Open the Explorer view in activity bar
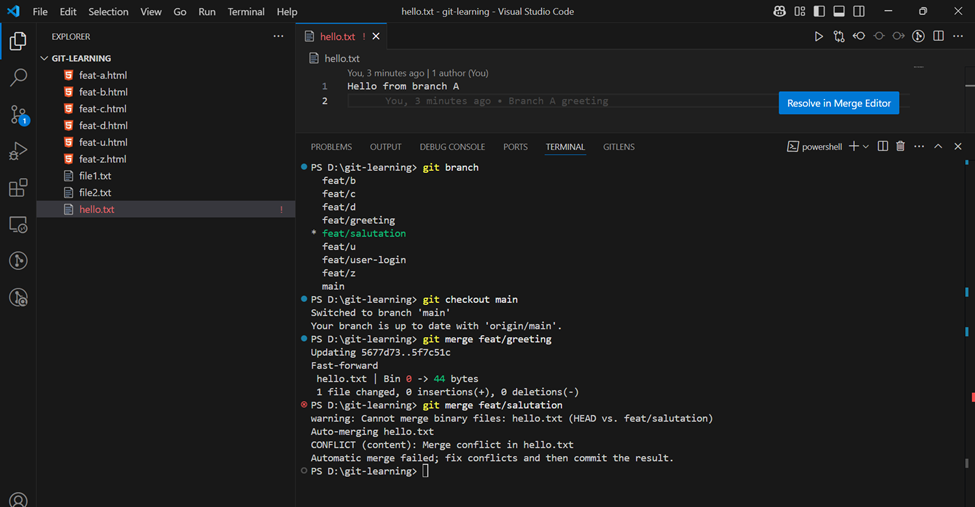This screenshot has height=507, width=975. click(18, 41)
